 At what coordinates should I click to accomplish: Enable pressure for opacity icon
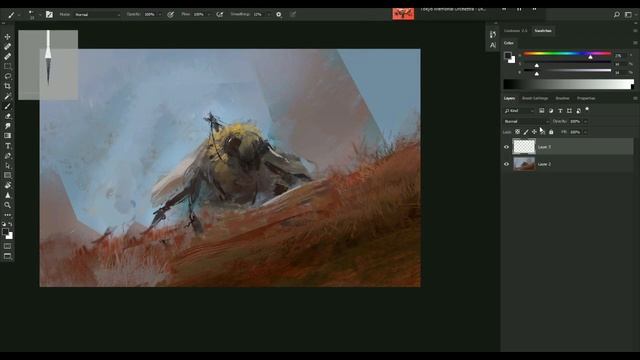(x=171, y=14)
